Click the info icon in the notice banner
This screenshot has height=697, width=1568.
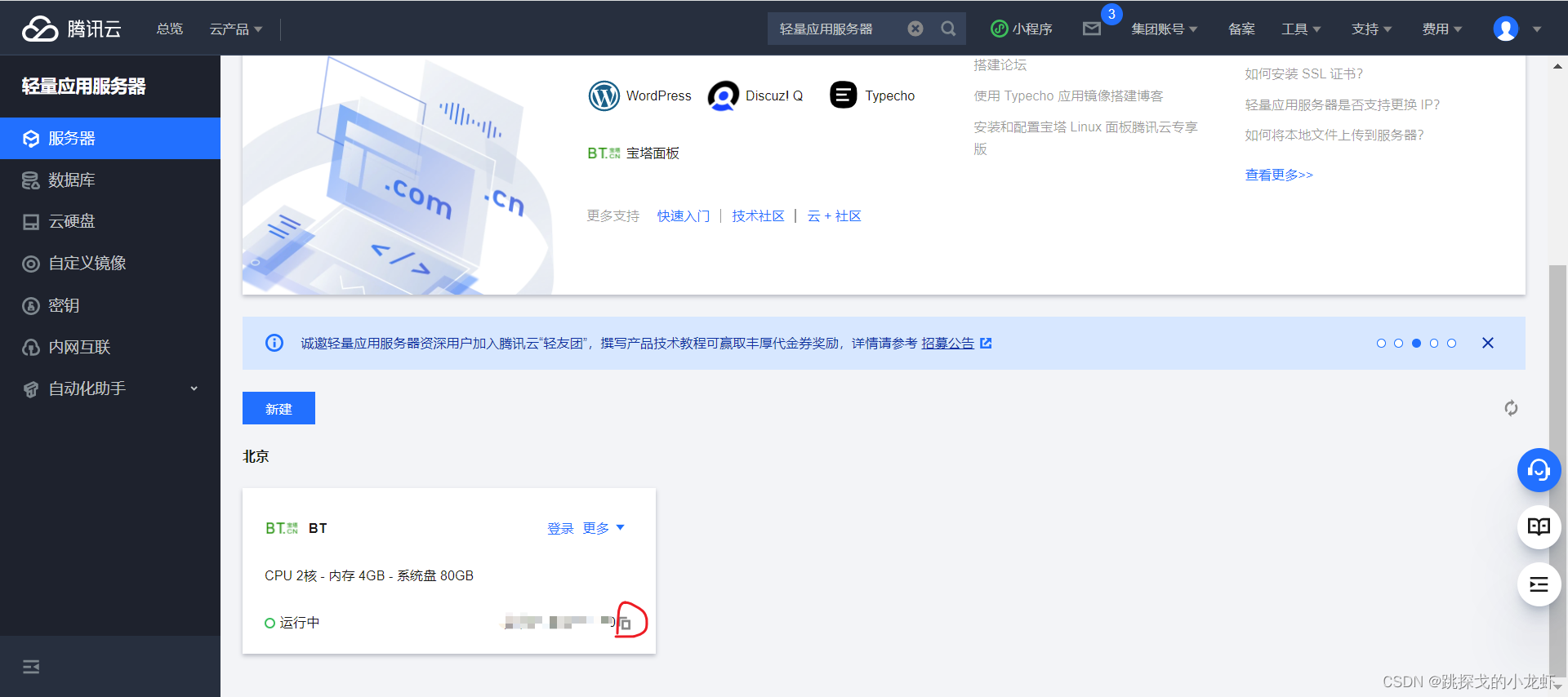(x=274, y=343)
